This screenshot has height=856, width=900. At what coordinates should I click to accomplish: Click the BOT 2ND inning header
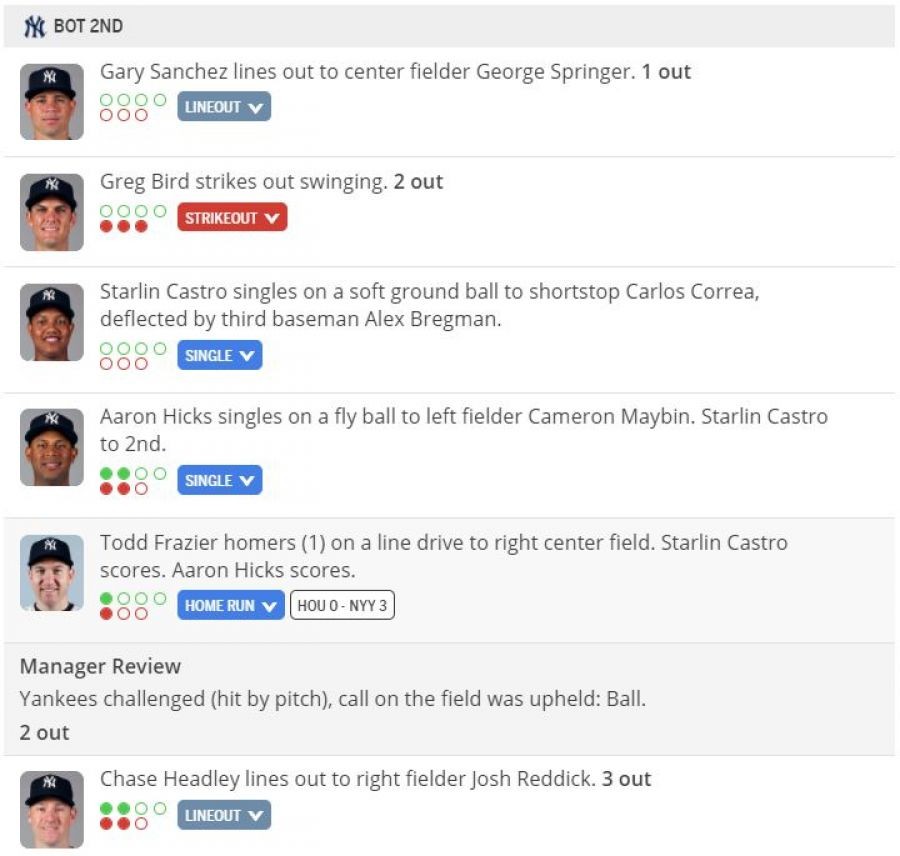(88, 27)
